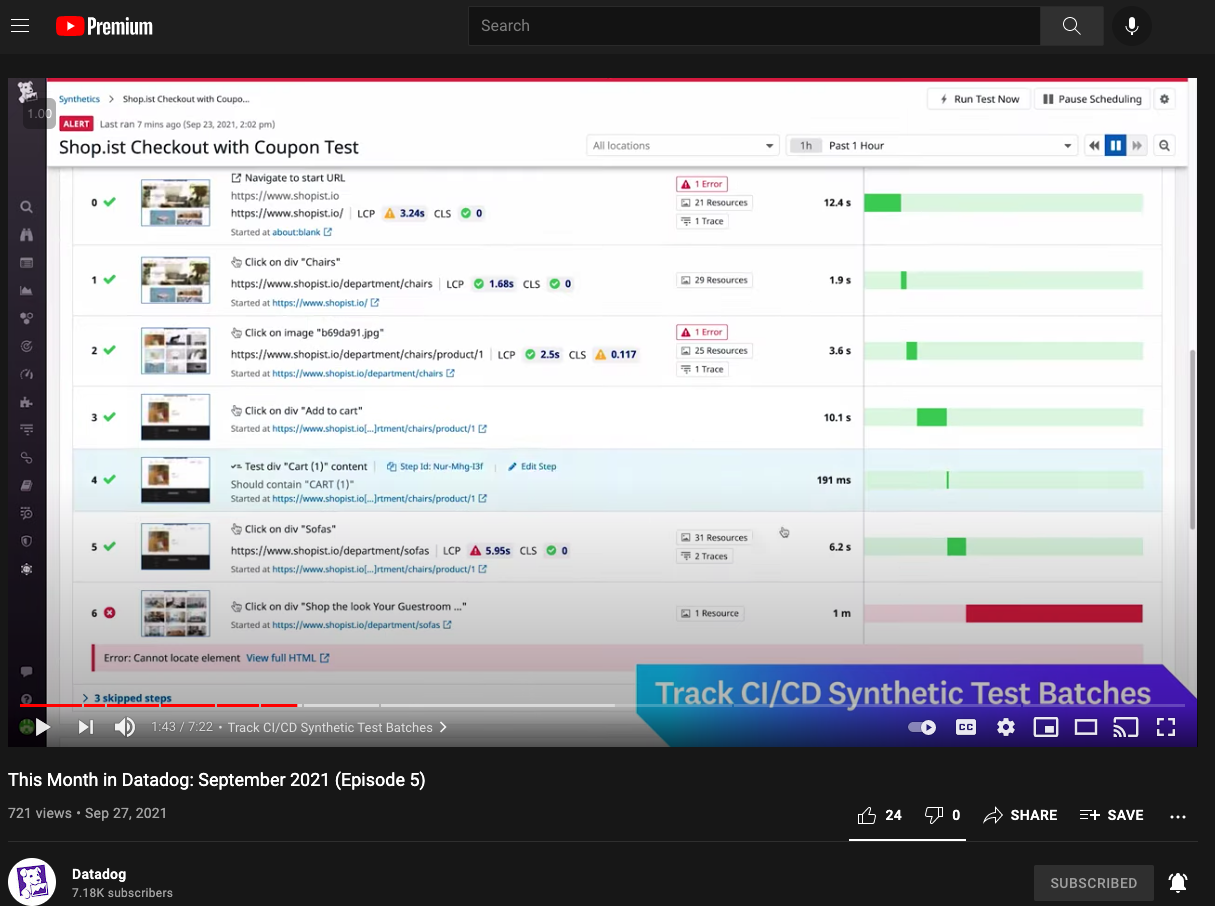Screen dimensions: 1215x906
Task: Like the video
Action: point(880,815)
